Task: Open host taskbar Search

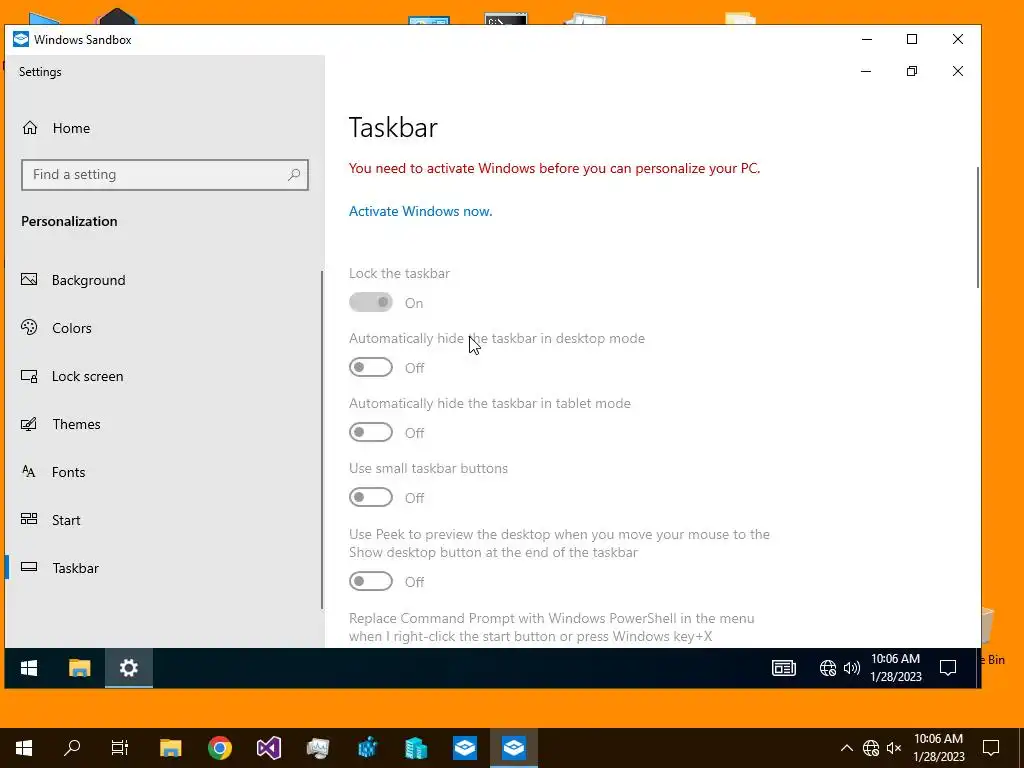Action: coord(72,748)
